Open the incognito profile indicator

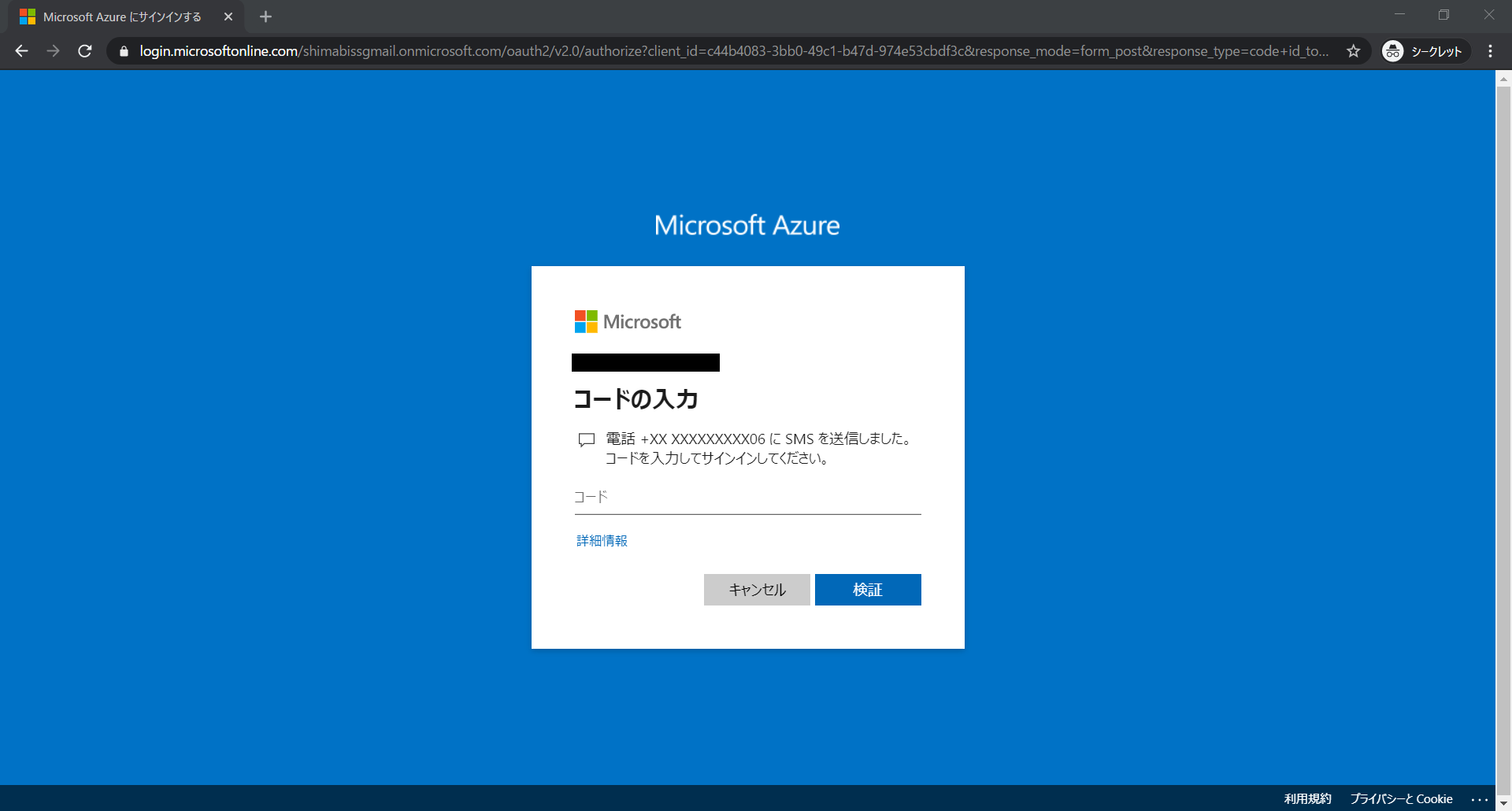1425,51
